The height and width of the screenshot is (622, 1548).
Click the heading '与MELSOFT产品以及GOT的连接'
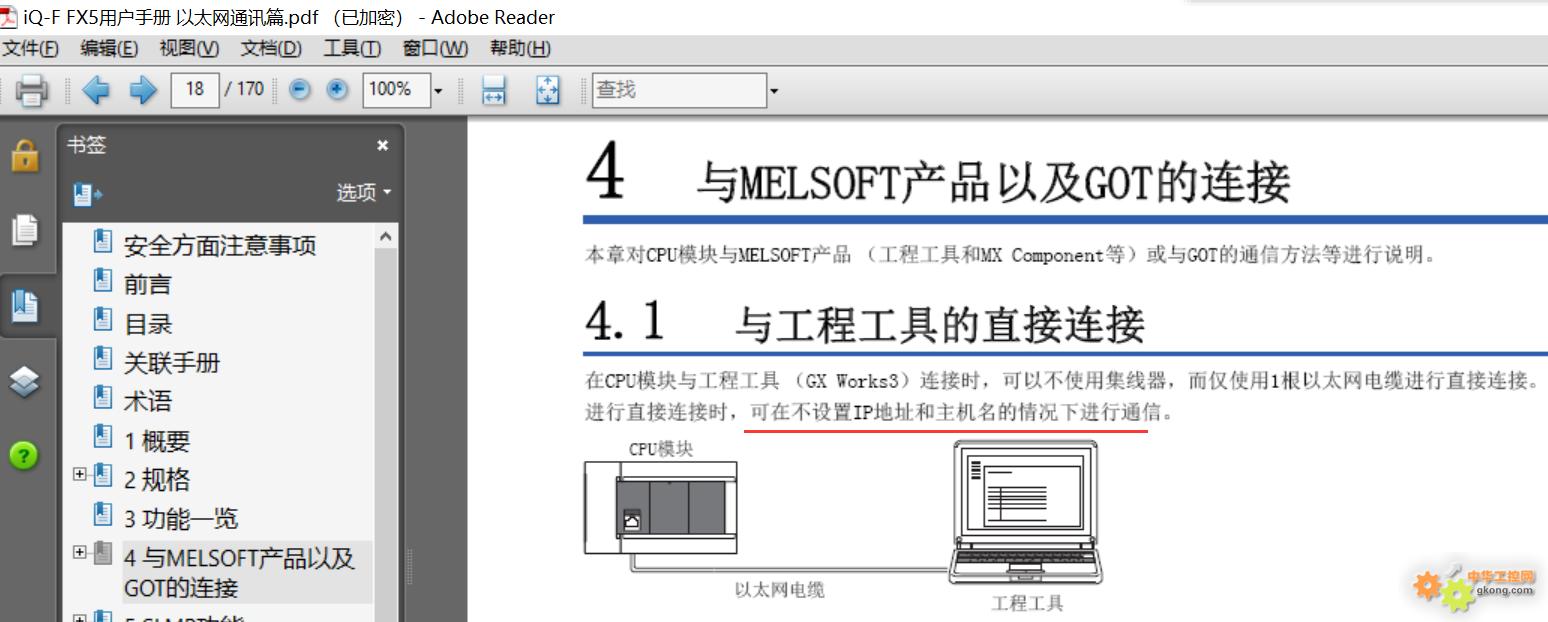click(992, 183)
